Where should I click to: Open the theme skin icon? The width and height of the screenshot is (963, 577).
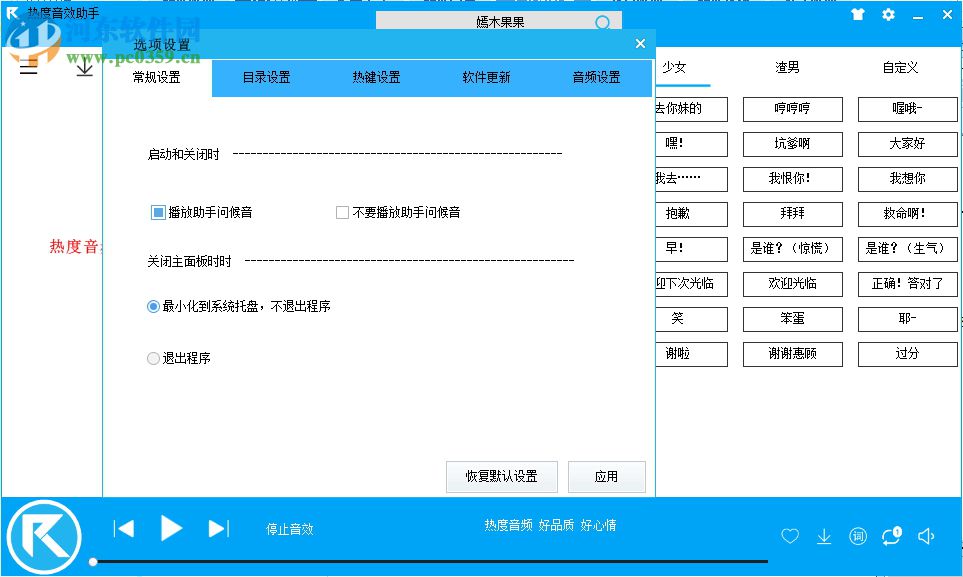coord(857,15)
